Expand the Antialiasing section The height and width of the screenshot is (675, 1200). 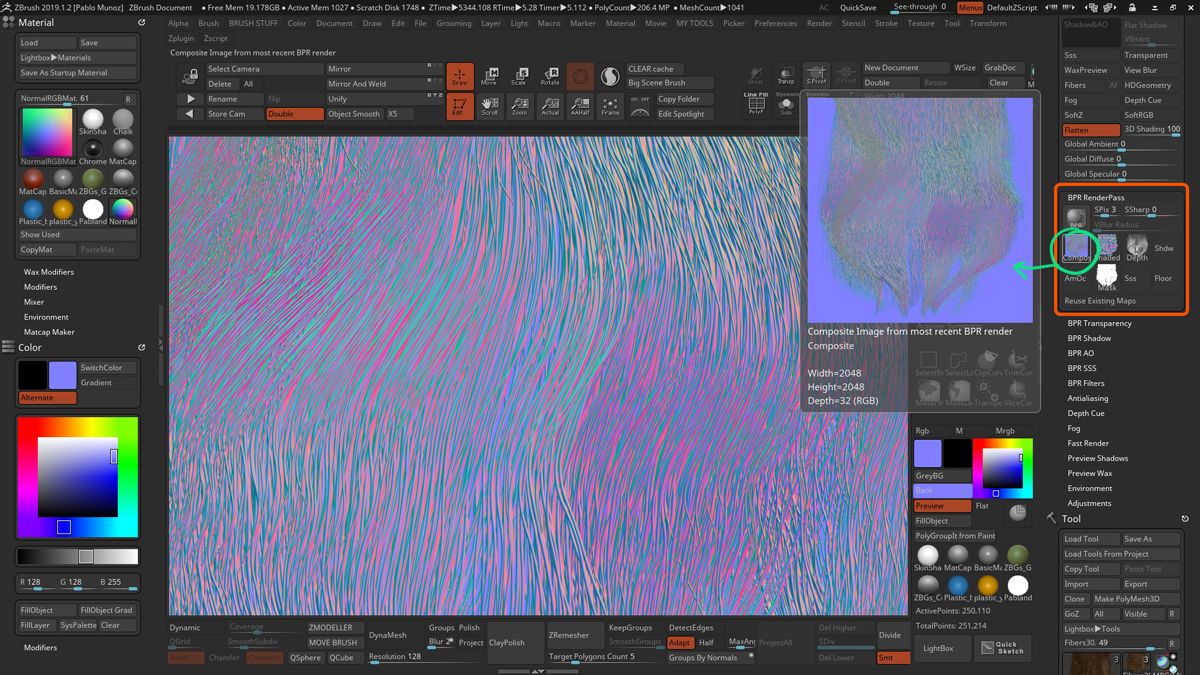(1087, 398)
